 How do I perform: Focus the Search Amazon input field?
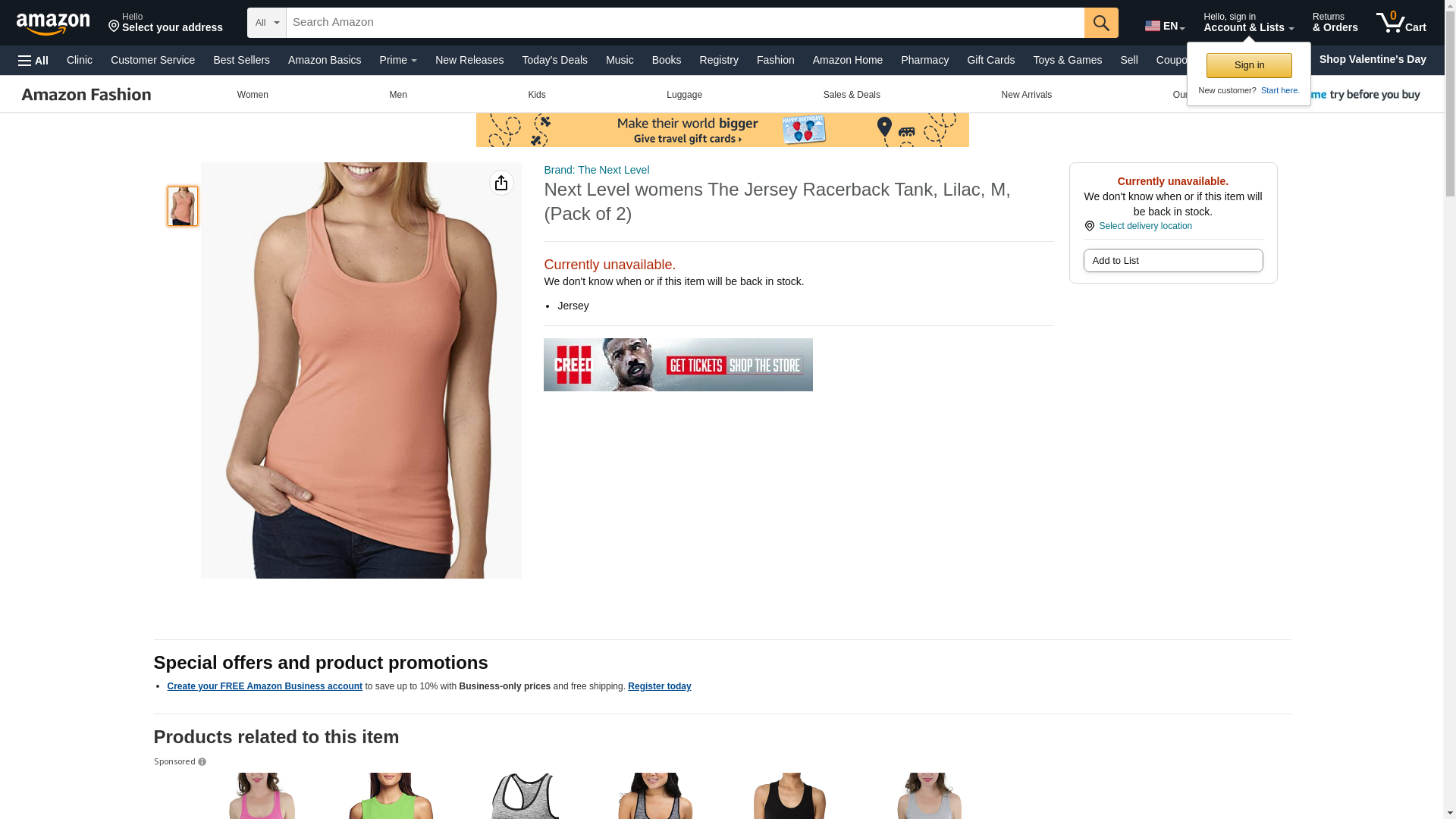click(x=686, y=23)
